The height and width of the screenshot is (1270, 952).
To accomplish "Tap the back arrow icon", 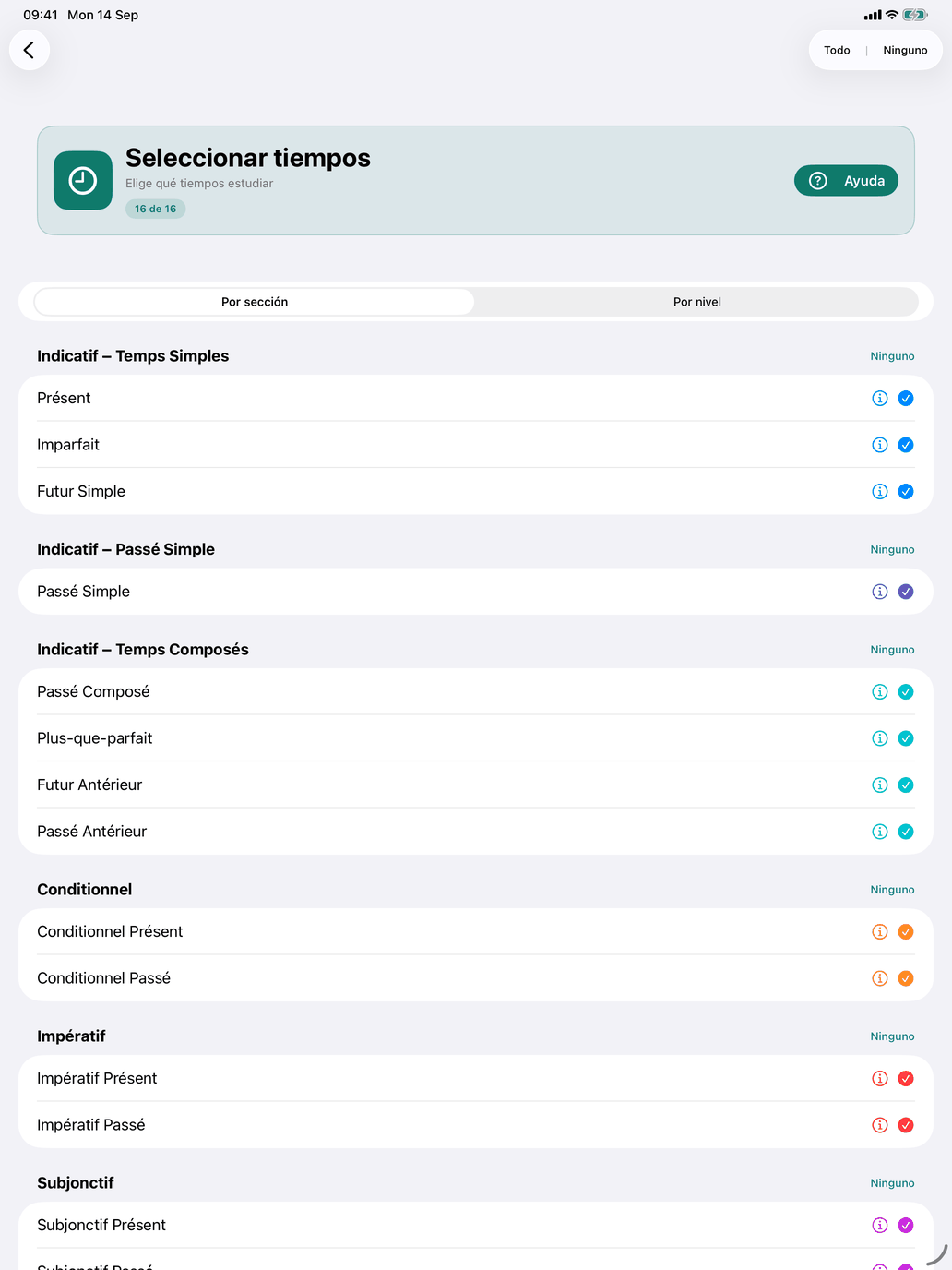I will (x=29, y=50).
